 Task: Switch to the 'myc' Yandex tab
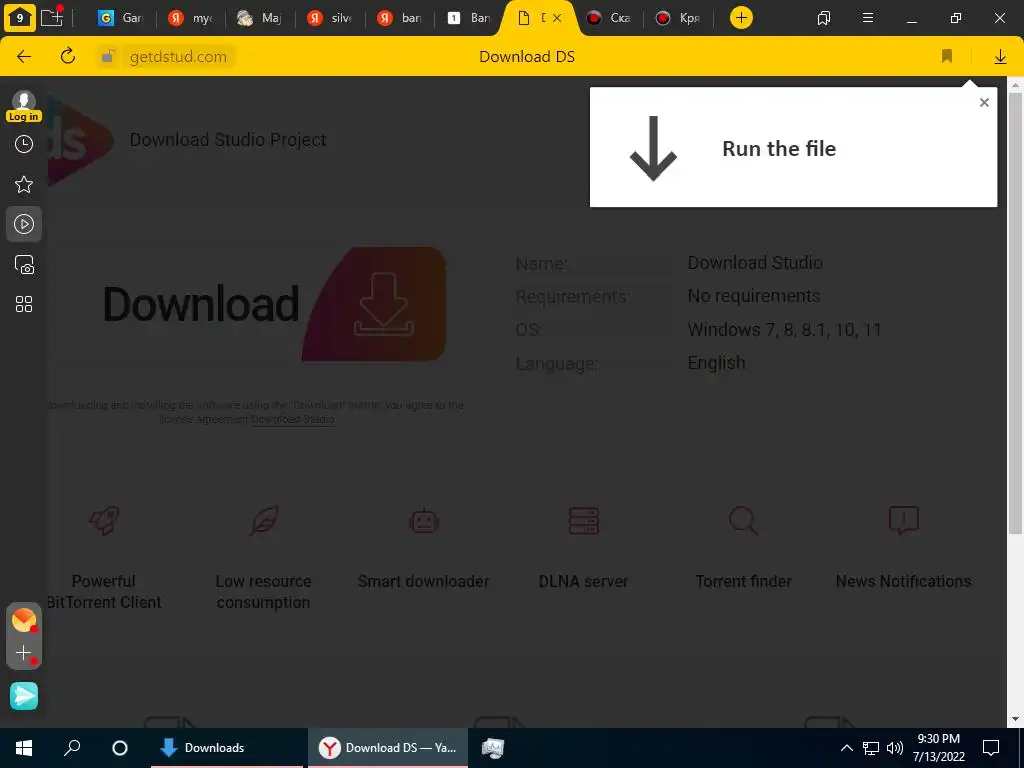[x=191, y=18]
